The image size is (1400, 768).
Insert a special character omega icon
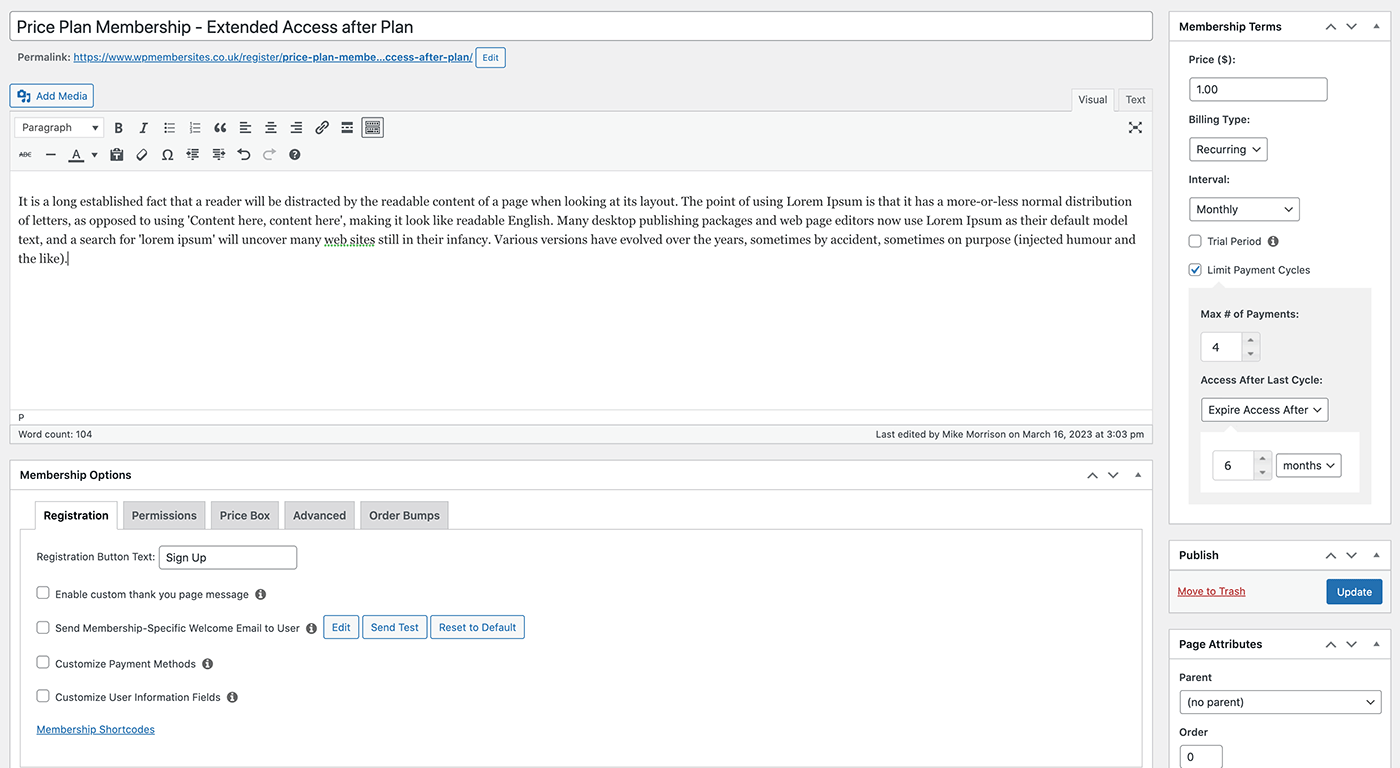167,155
